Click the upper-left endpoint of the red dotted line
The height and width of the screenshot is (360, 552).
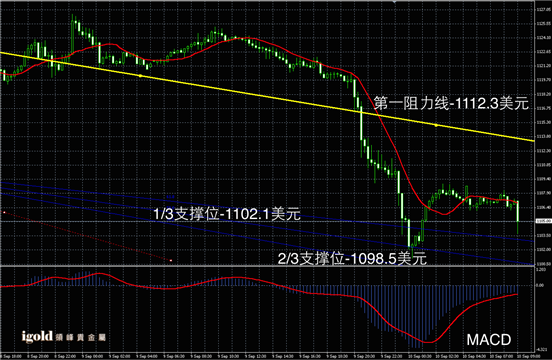click(4, 212)
